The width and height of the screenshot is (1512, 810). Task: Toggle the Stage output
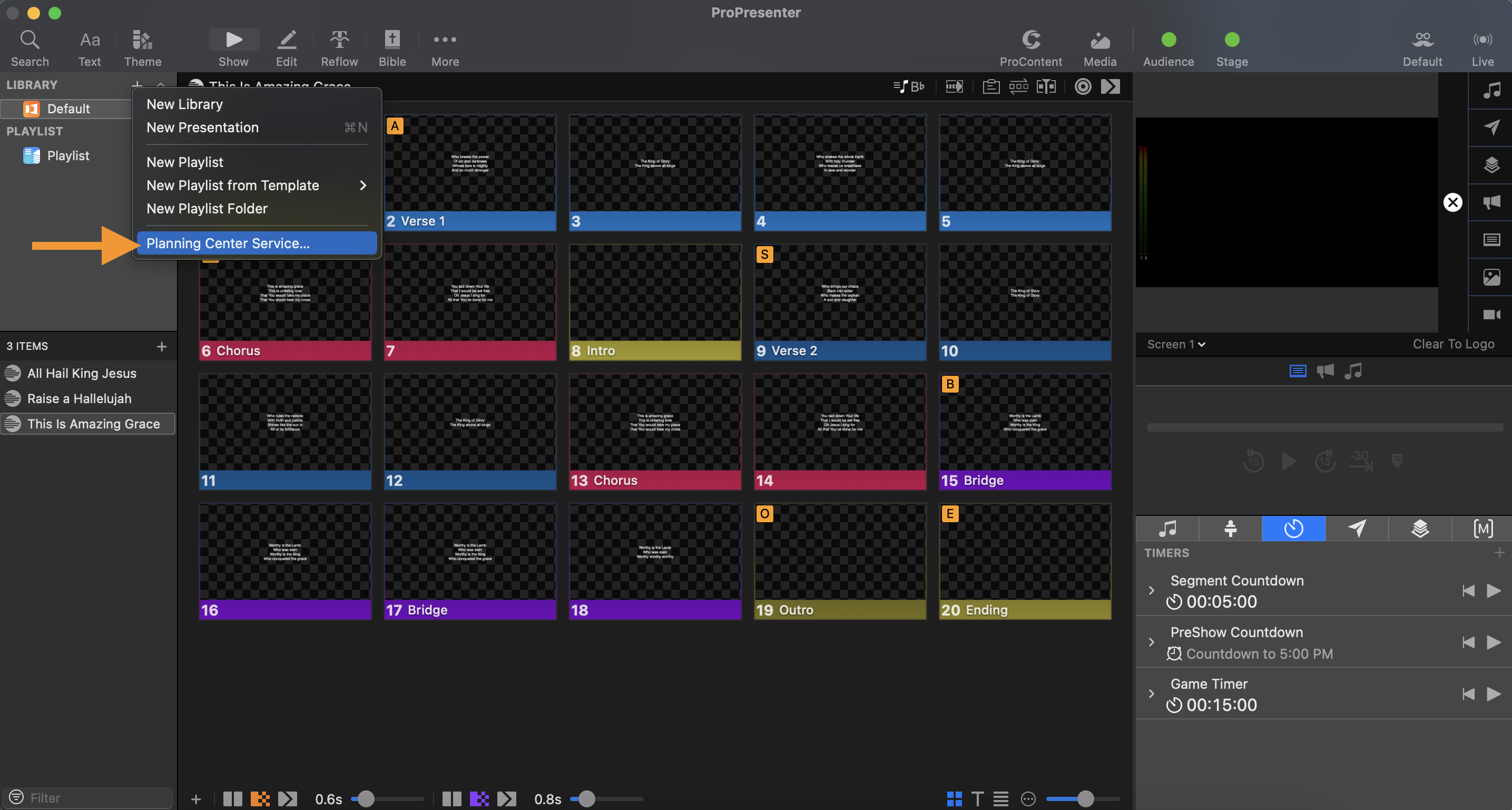click(x=1232, y=48)
